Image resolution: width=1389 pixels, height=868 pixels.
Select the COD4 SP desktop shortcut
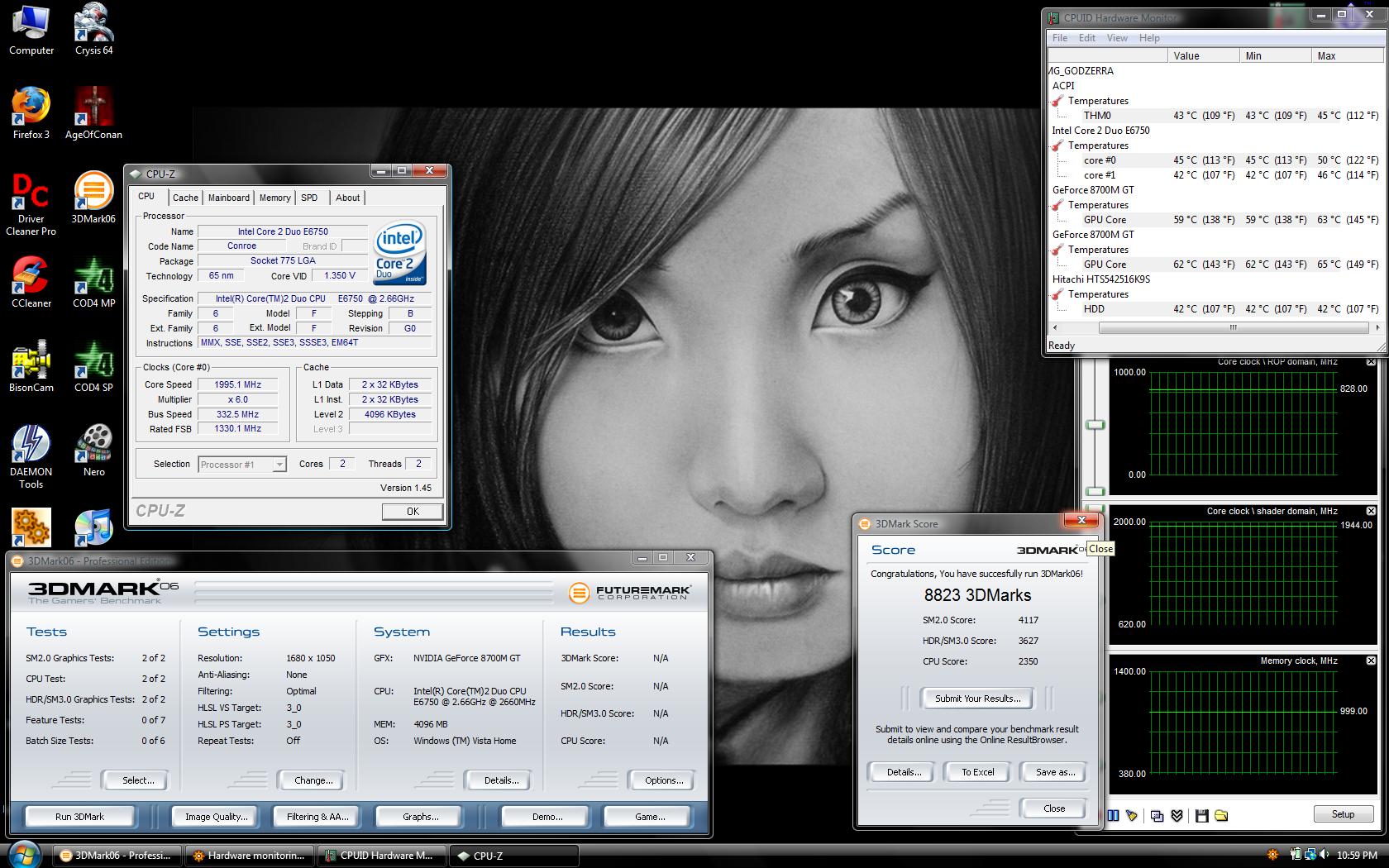(x=93, y=366)
